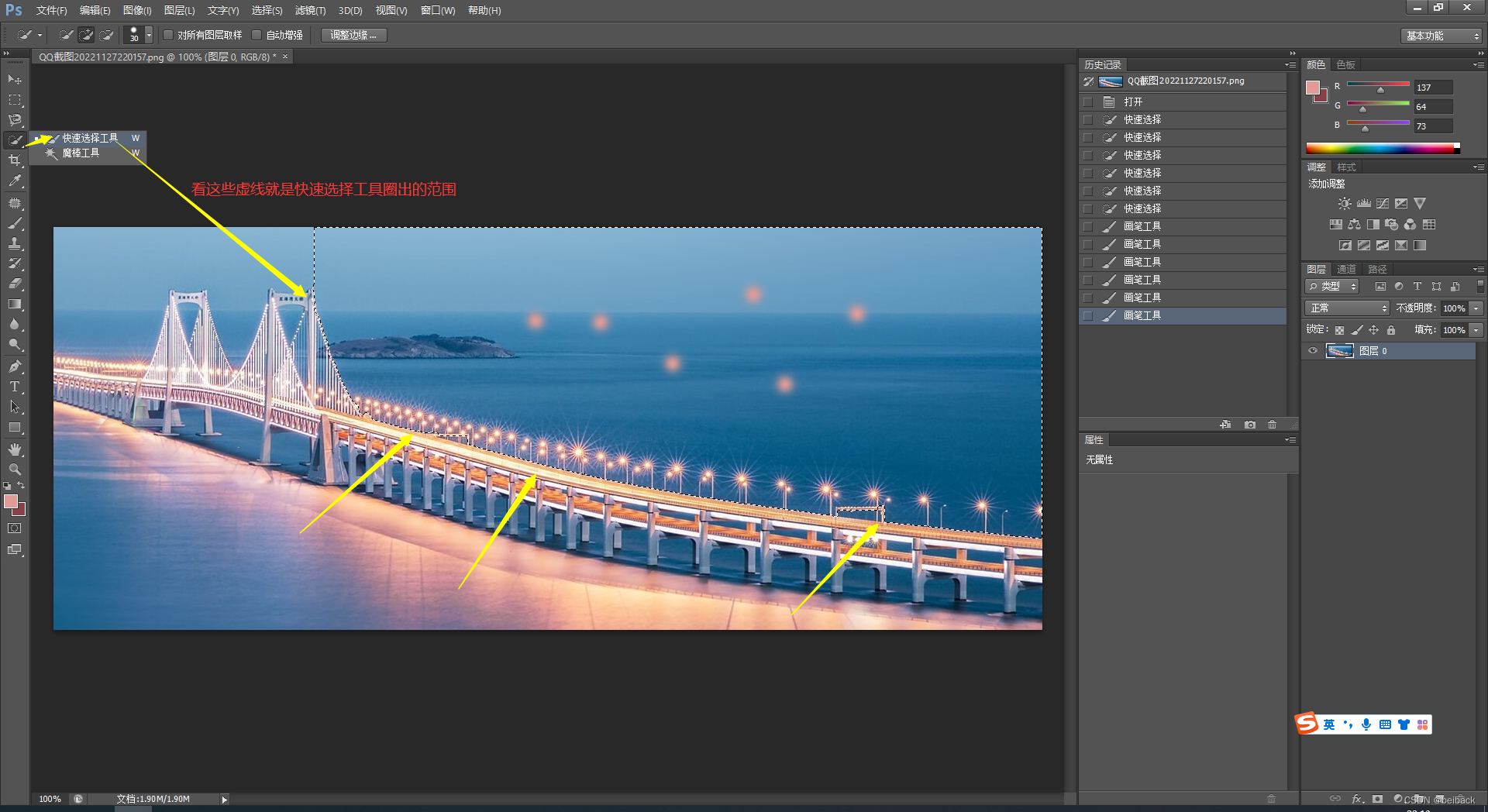Switch to the Channels tab
This screenshot has height=812, width=1488.
tap(1346, 269)
